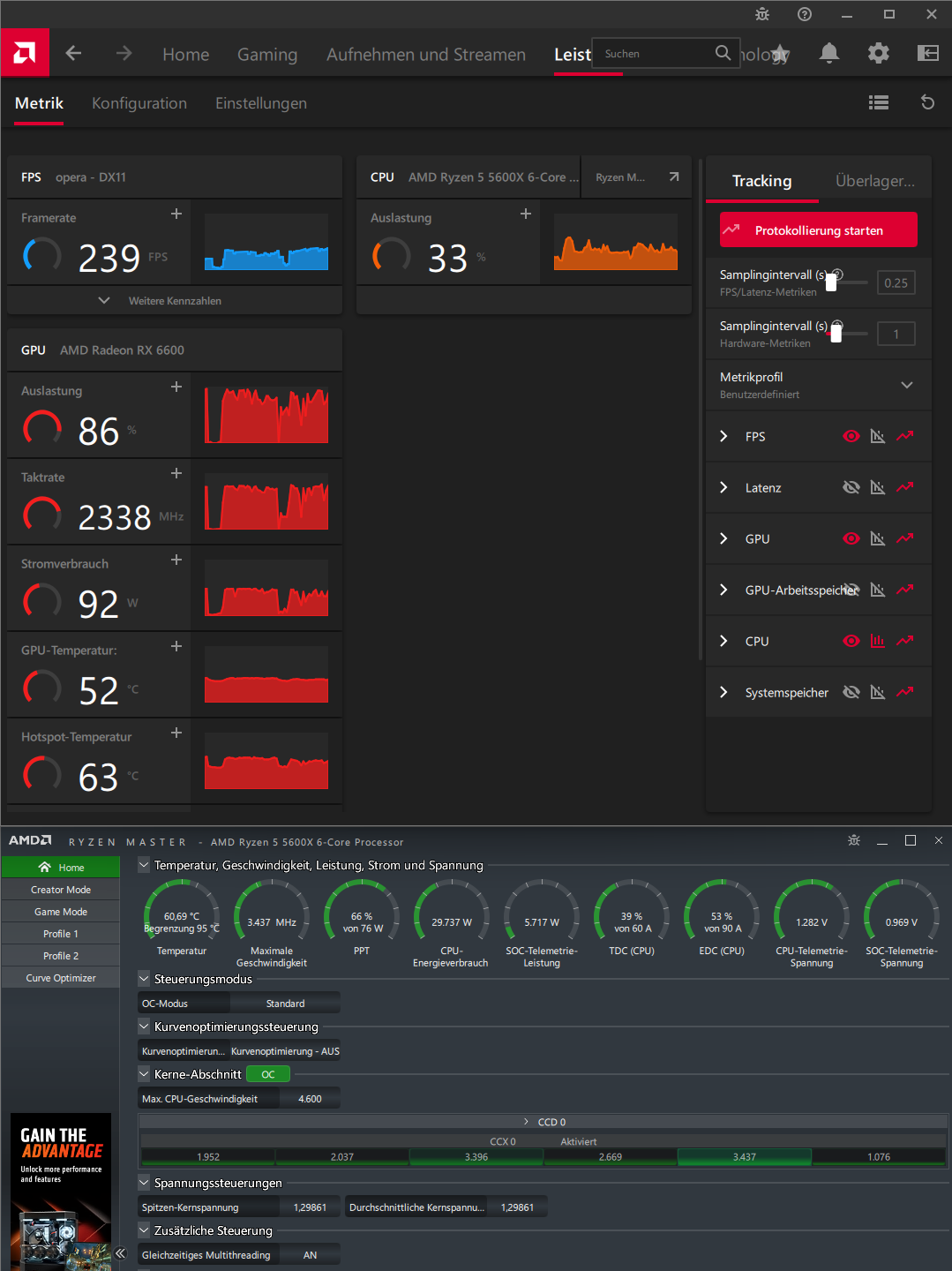This screenshot has height=1271, width=952.
Task: Pop out CPU card with arrow icon
Action: point(674,177)
